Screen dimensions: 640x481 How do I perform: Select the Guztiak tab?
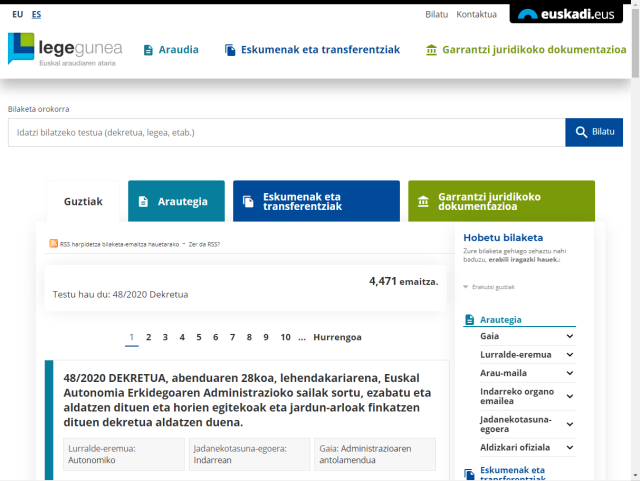[83, 201]
